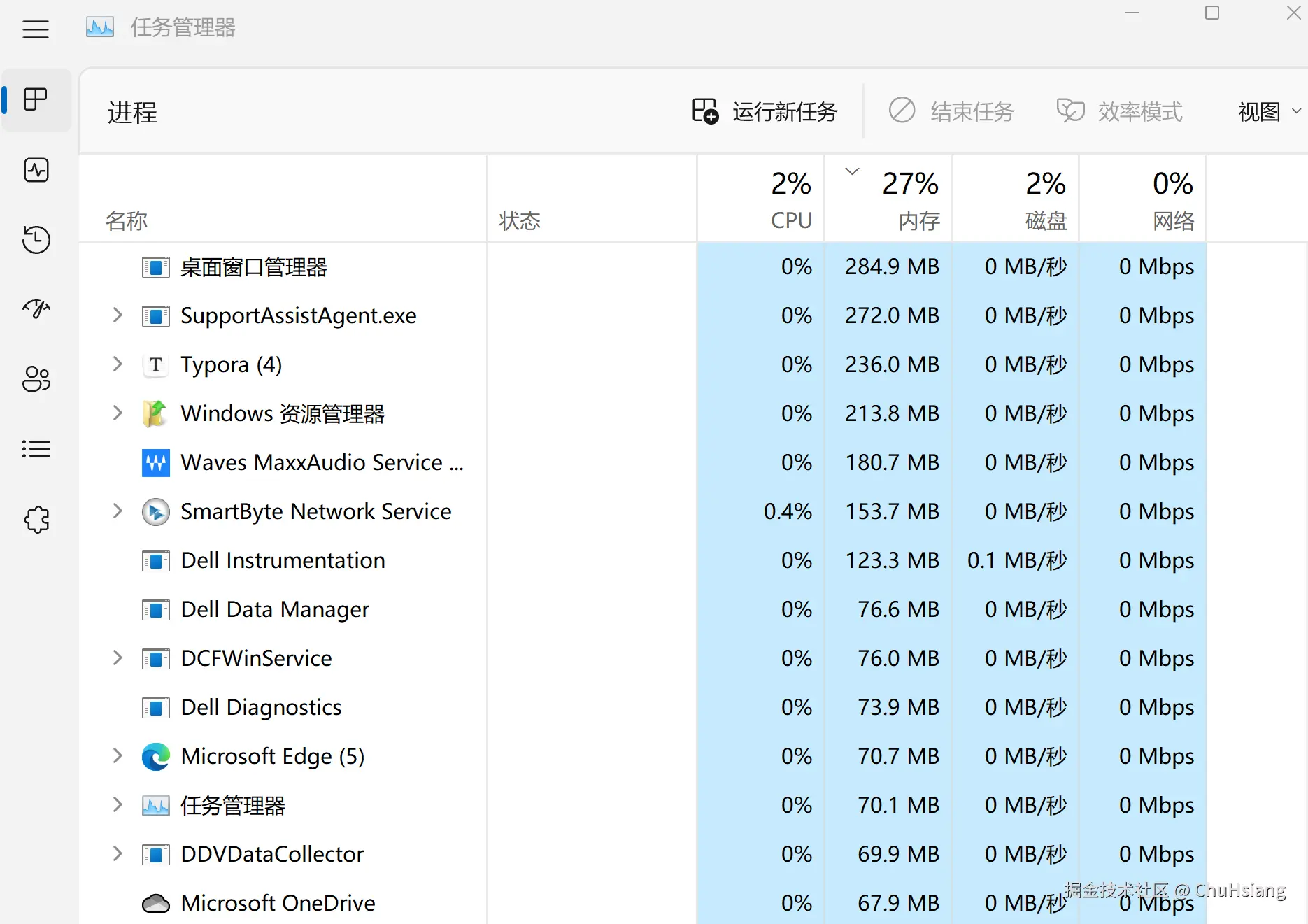Click the DCFWinService process icon
Viewport: 1308px width, 924px height.
click(x=155, y=659)
